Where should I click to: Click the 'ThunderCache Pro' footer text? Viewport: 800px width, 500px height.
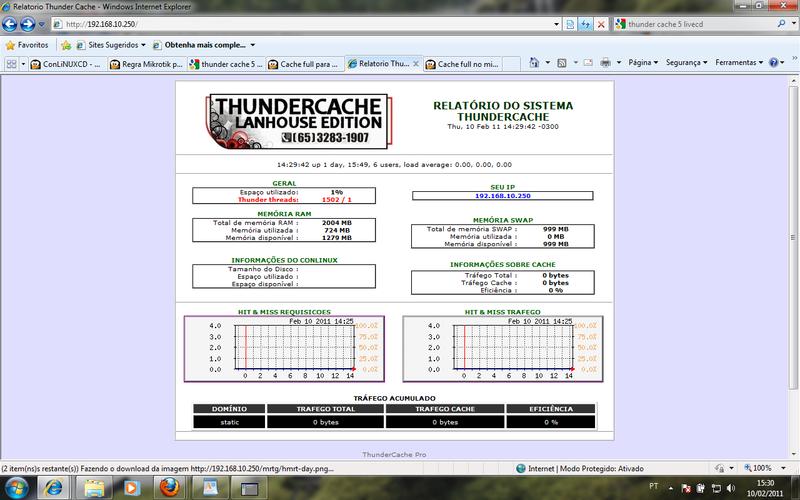click(394, 454)
